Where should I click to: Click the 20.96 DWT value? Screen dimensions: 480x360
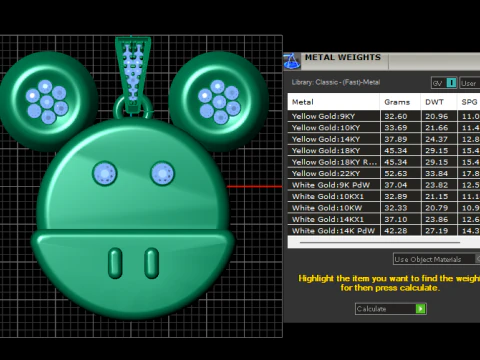coord(436,116)
